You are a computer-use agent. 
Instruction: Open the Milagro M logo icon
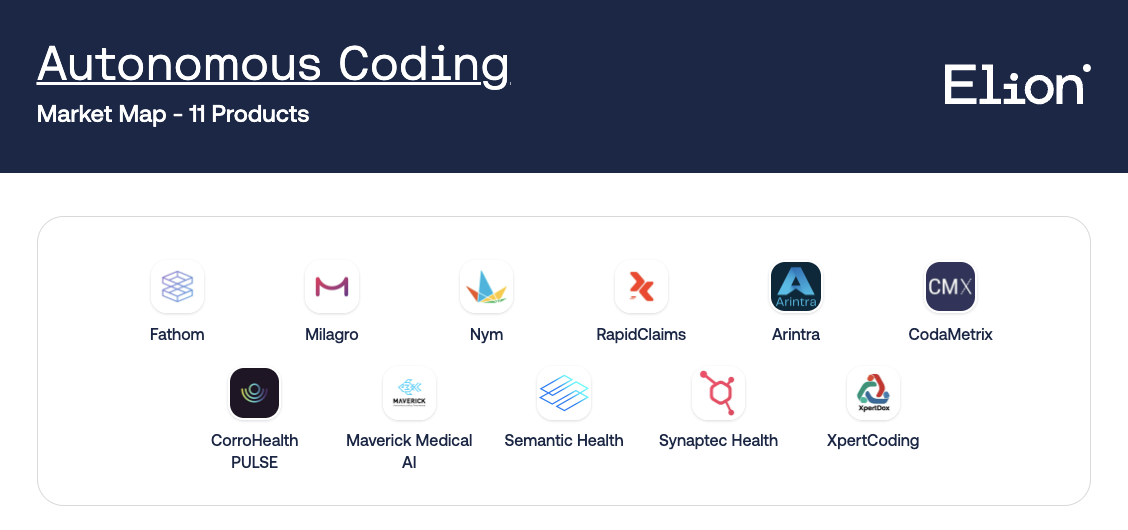(332, 286)
